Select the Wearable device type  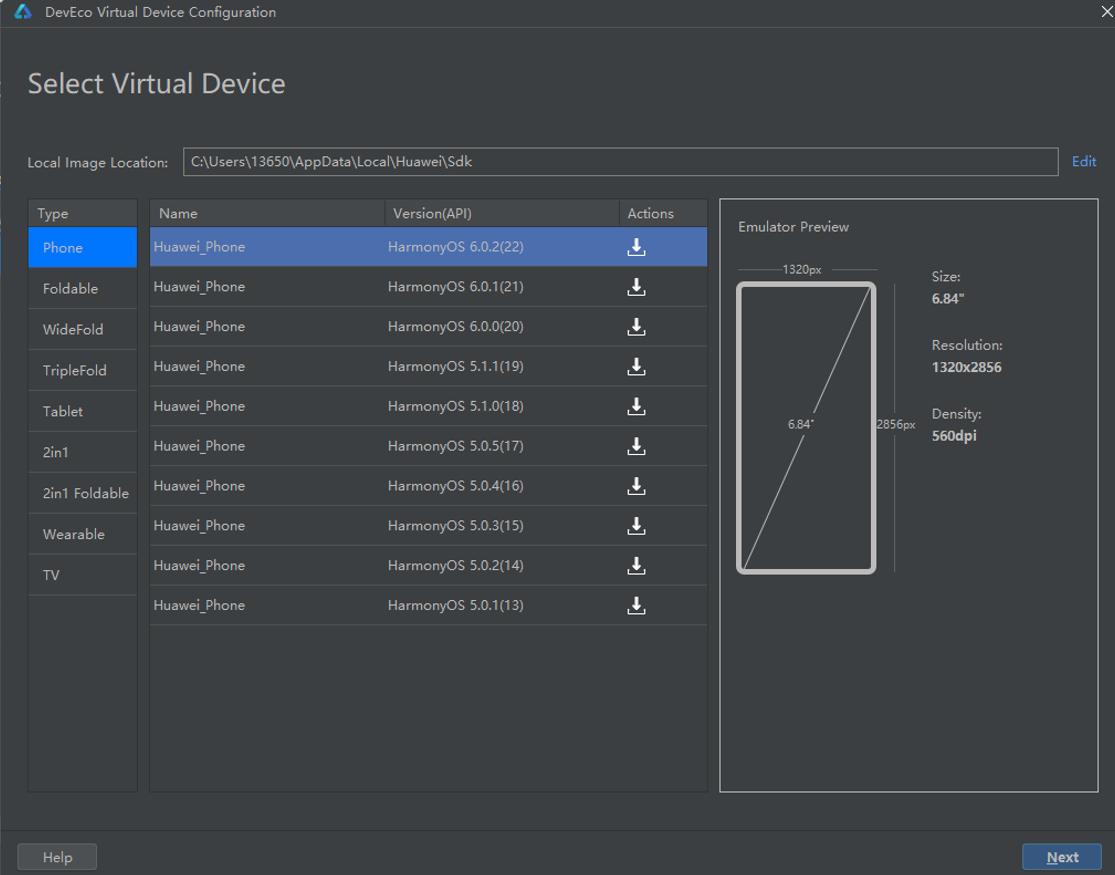point(82,534)
